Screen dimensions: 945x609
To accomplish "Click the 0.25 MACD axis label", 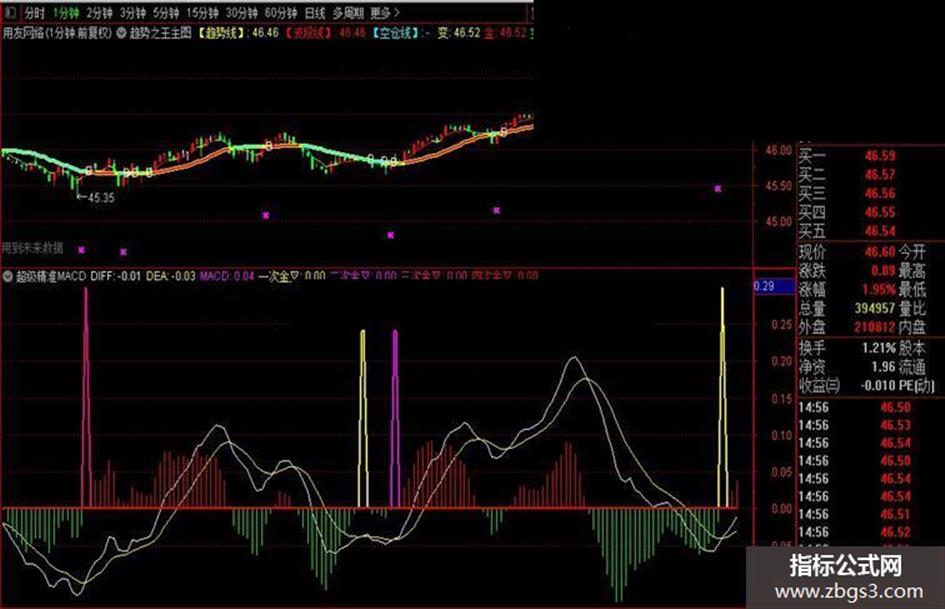I will coord(782,325).
